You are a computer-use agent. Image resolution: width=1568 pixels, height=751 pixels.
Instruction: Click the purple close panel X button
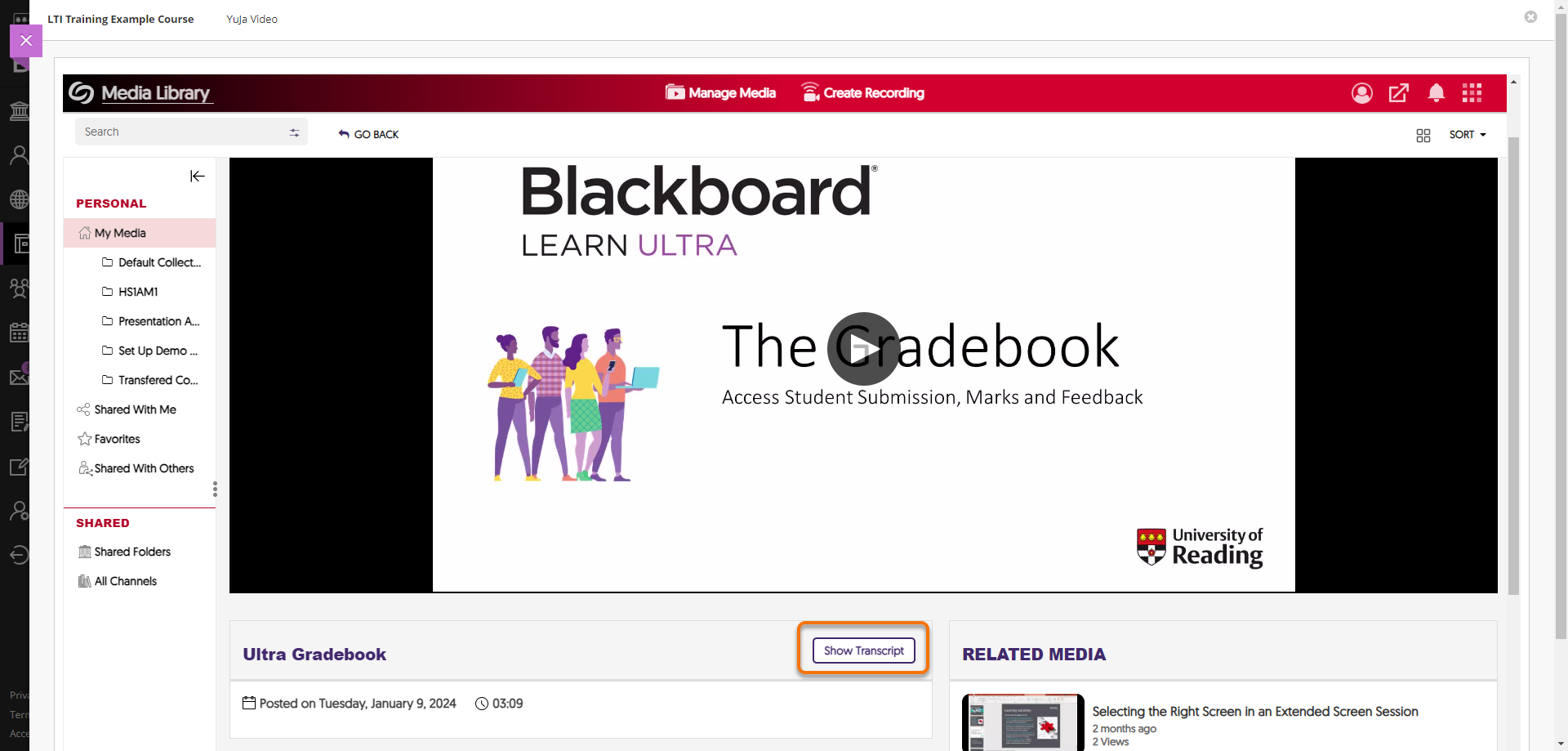(26, 41)
